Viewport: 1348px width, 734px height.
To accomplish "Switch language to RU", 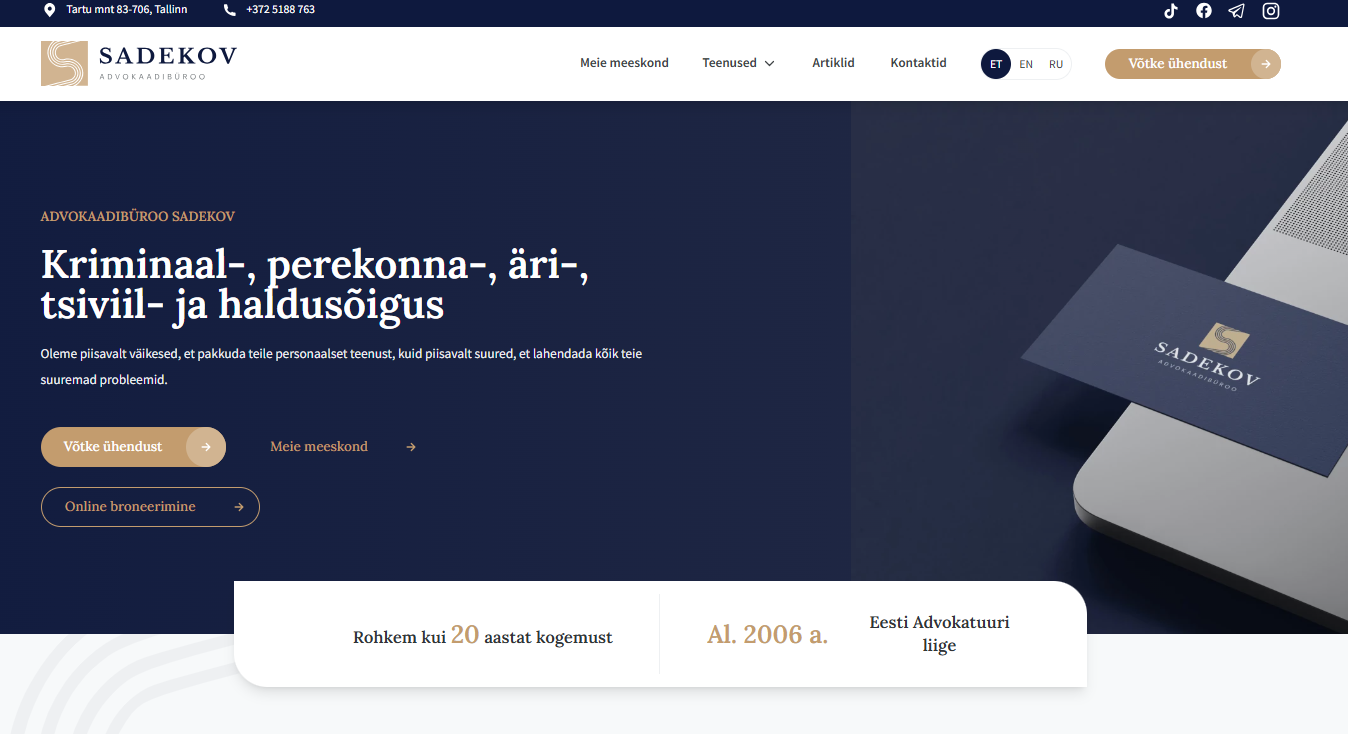I will click(x=1056, y=64).
